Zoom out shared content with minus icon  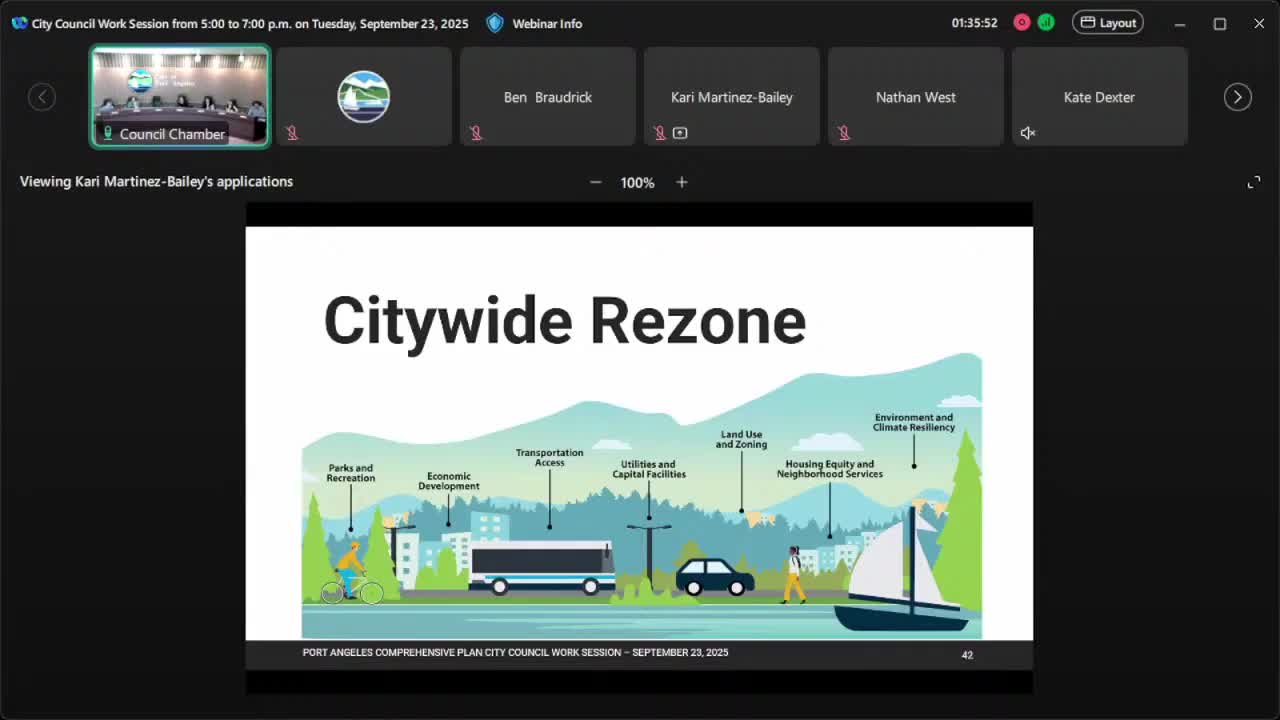[595, 182]
